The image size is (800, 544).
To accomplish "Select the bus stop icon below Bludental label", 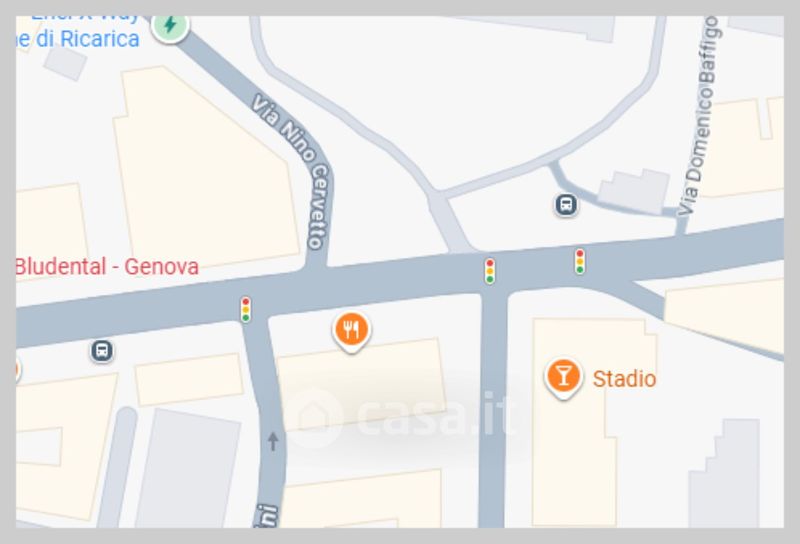I will (x=102, y=351).
